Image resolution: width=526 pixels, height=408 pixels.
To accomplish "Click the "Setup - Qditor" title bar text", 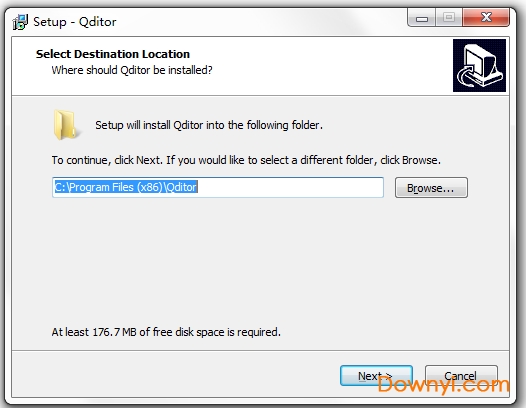I will coord(75,22).
